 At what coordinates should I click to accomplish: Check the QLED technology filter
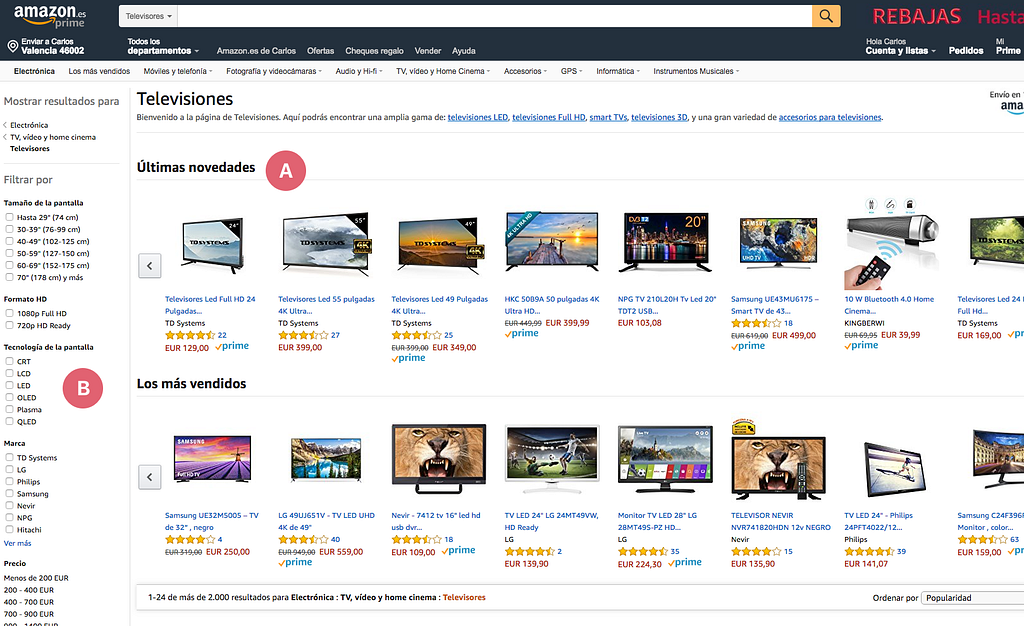pos(10,421)
